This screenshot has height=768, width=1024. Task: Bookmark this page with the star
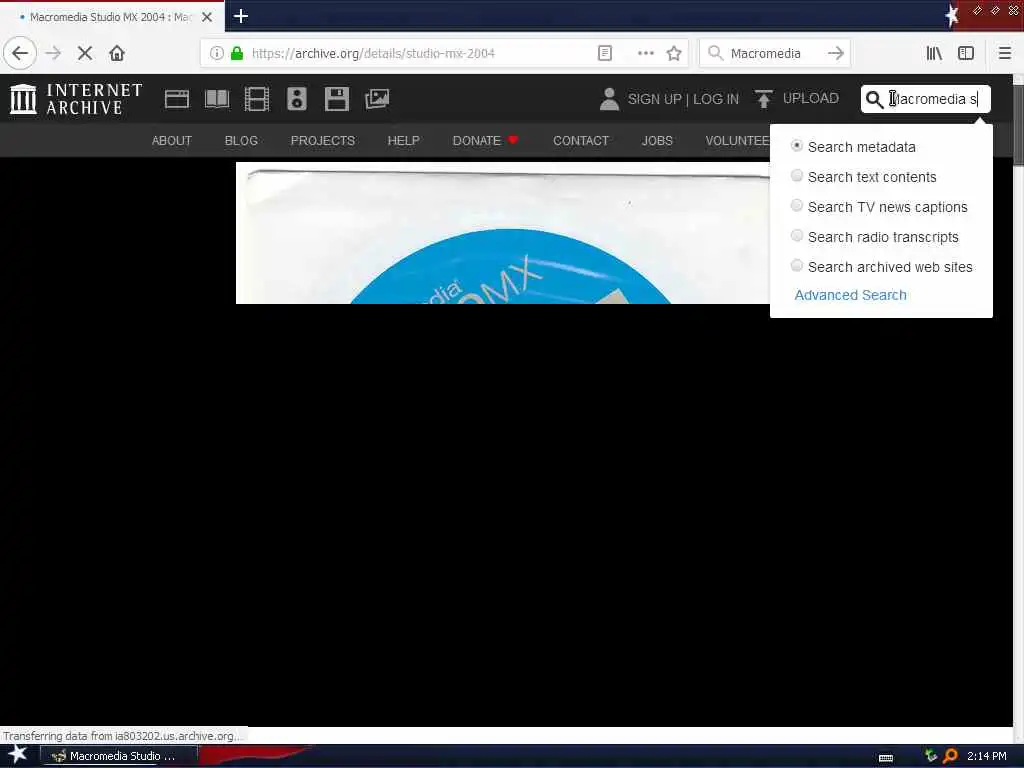(x=674, y=53)
